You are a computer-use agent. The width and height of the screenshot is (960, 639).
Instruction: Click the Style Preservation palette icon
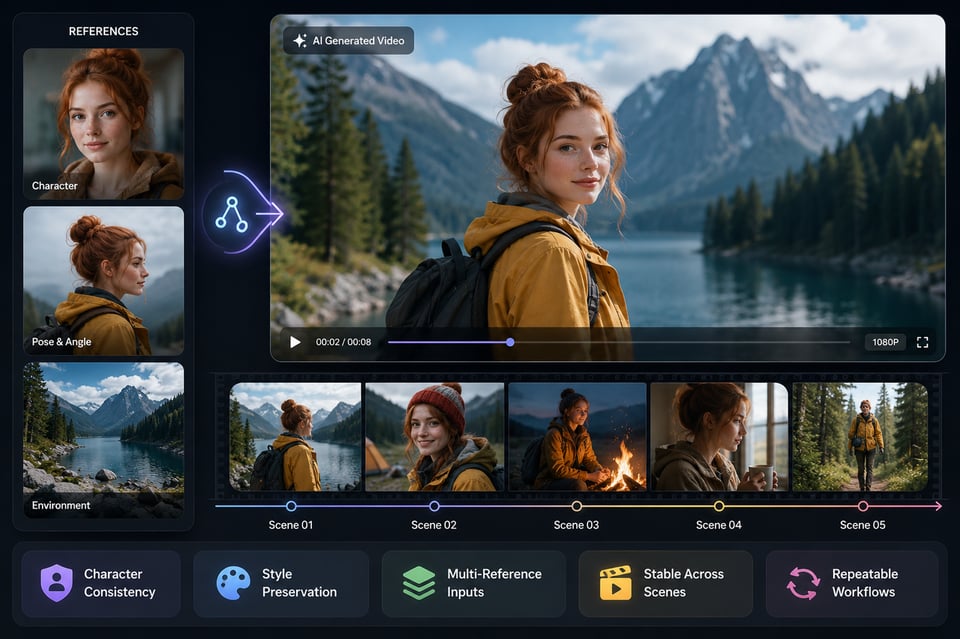coord(233,583)
